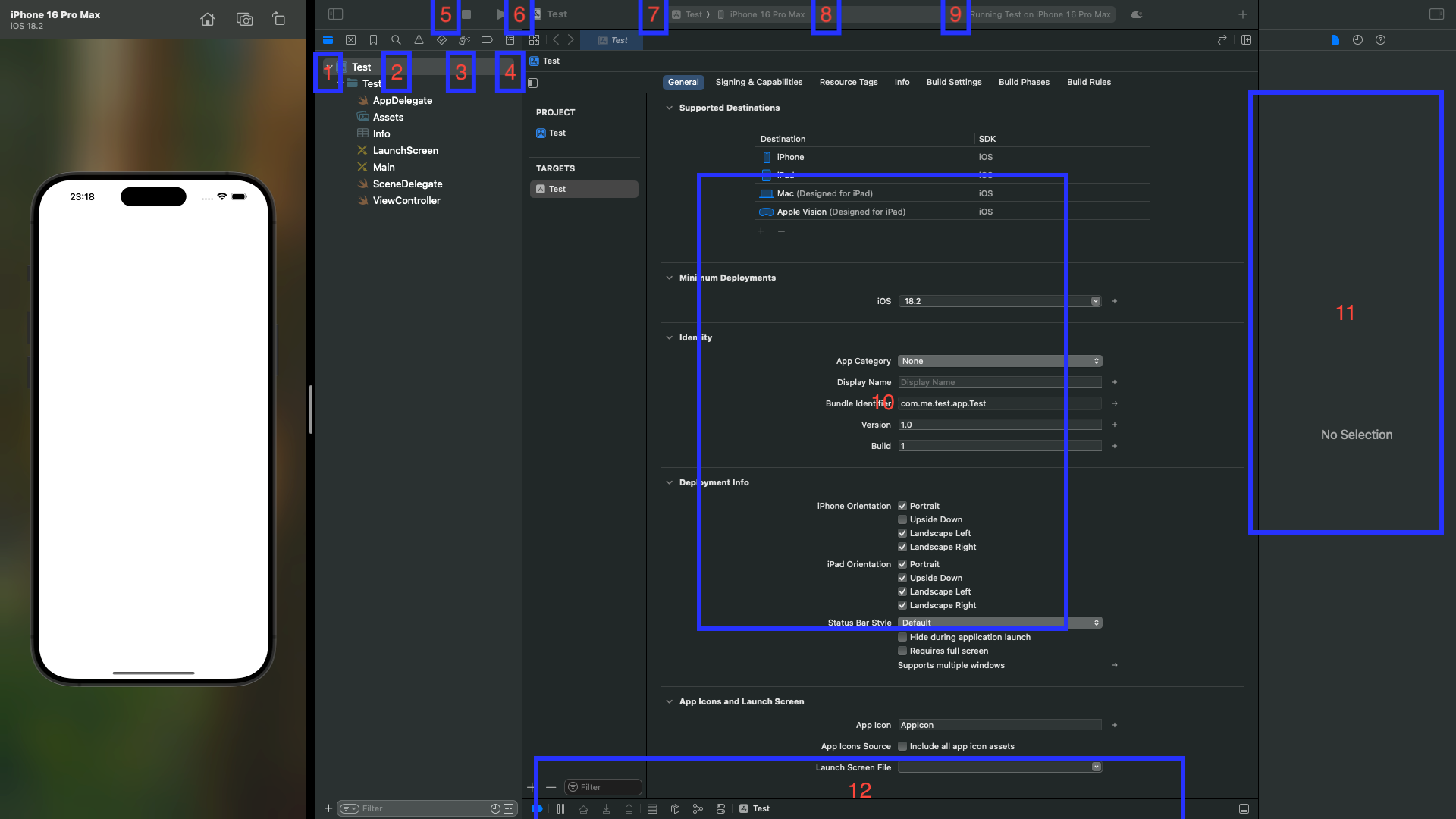The image size is (1456, 819).
Task: Uncheck iPad Orientation Portrait
Action: [902, 564]
